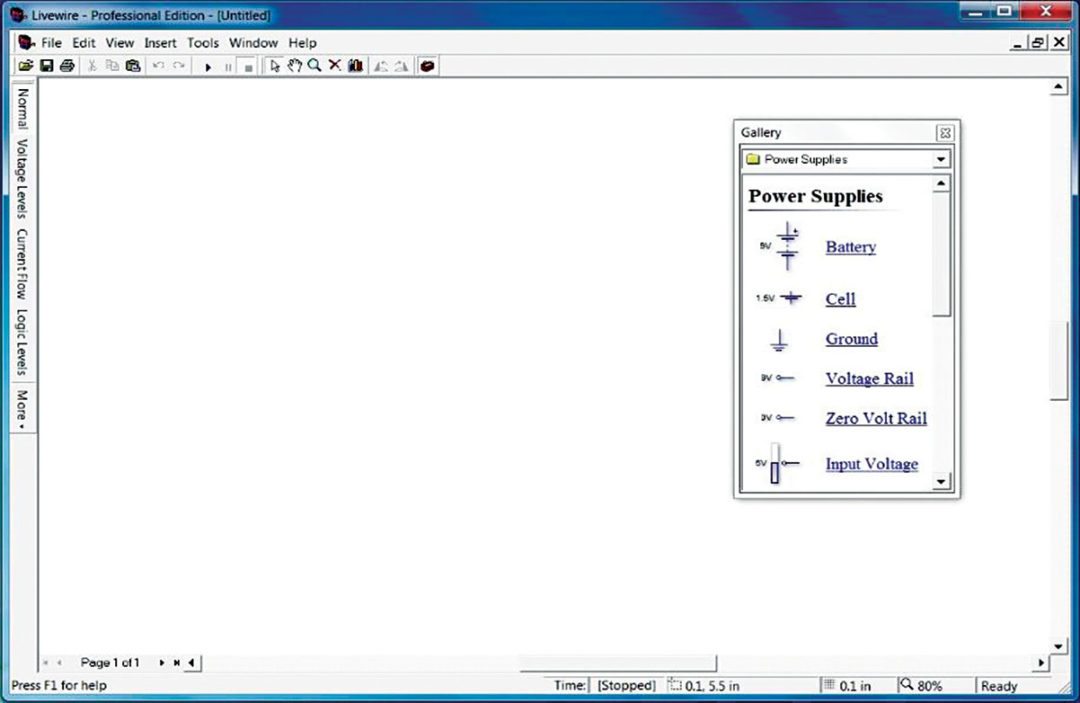
Task: Open the Tools menu
Action: click(203, 43)
